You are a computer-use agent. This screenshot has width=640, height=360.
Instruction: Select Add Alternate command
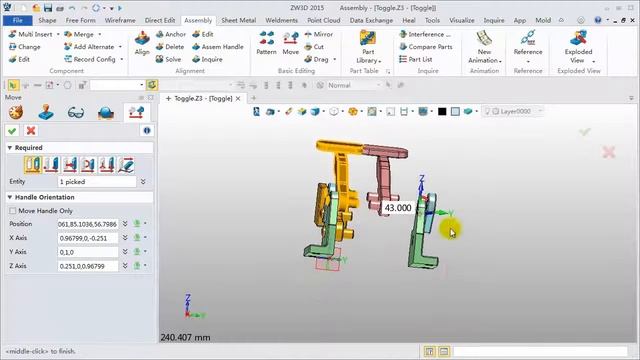tap(89, 47)
